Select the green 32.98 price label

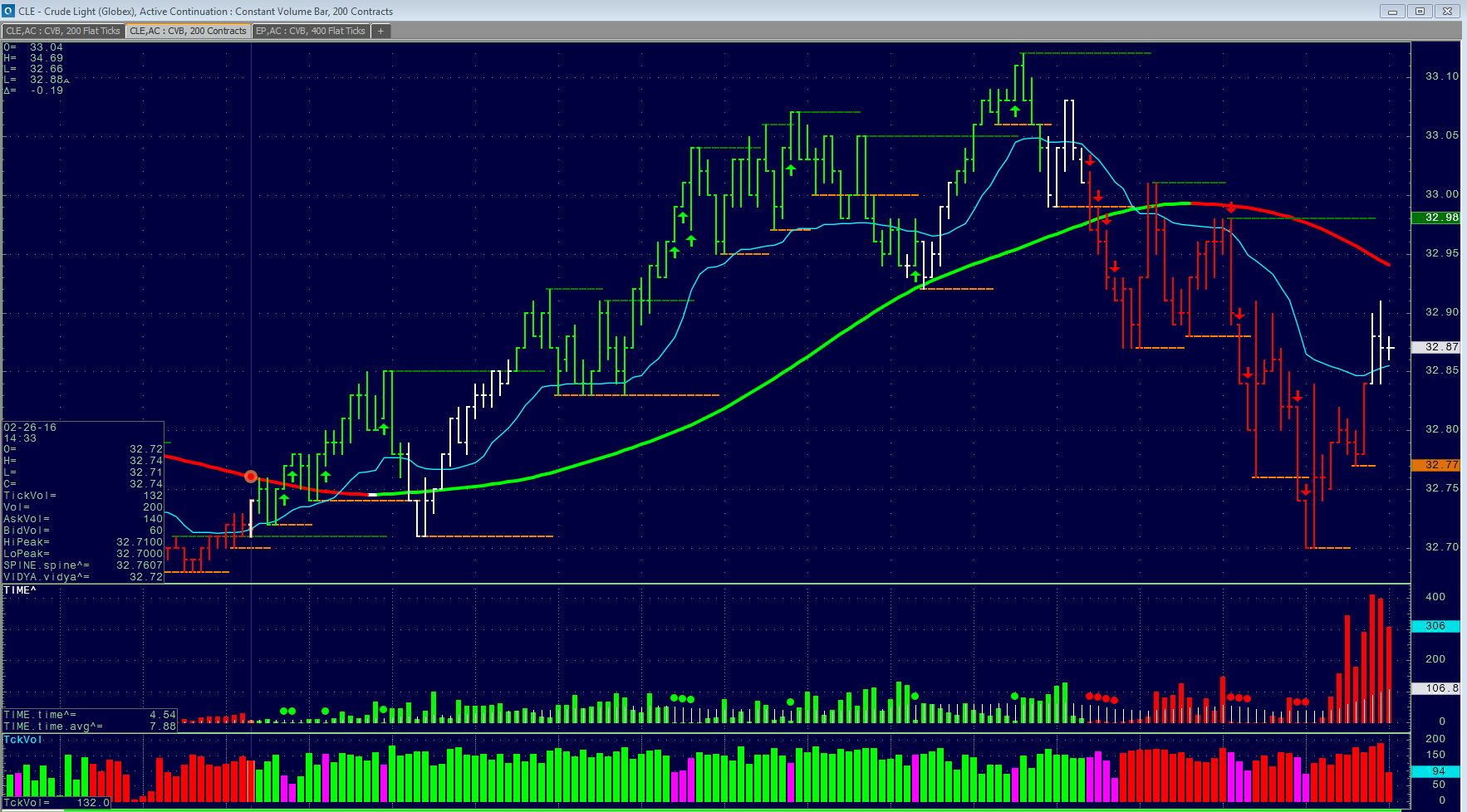pos(1435,218)
